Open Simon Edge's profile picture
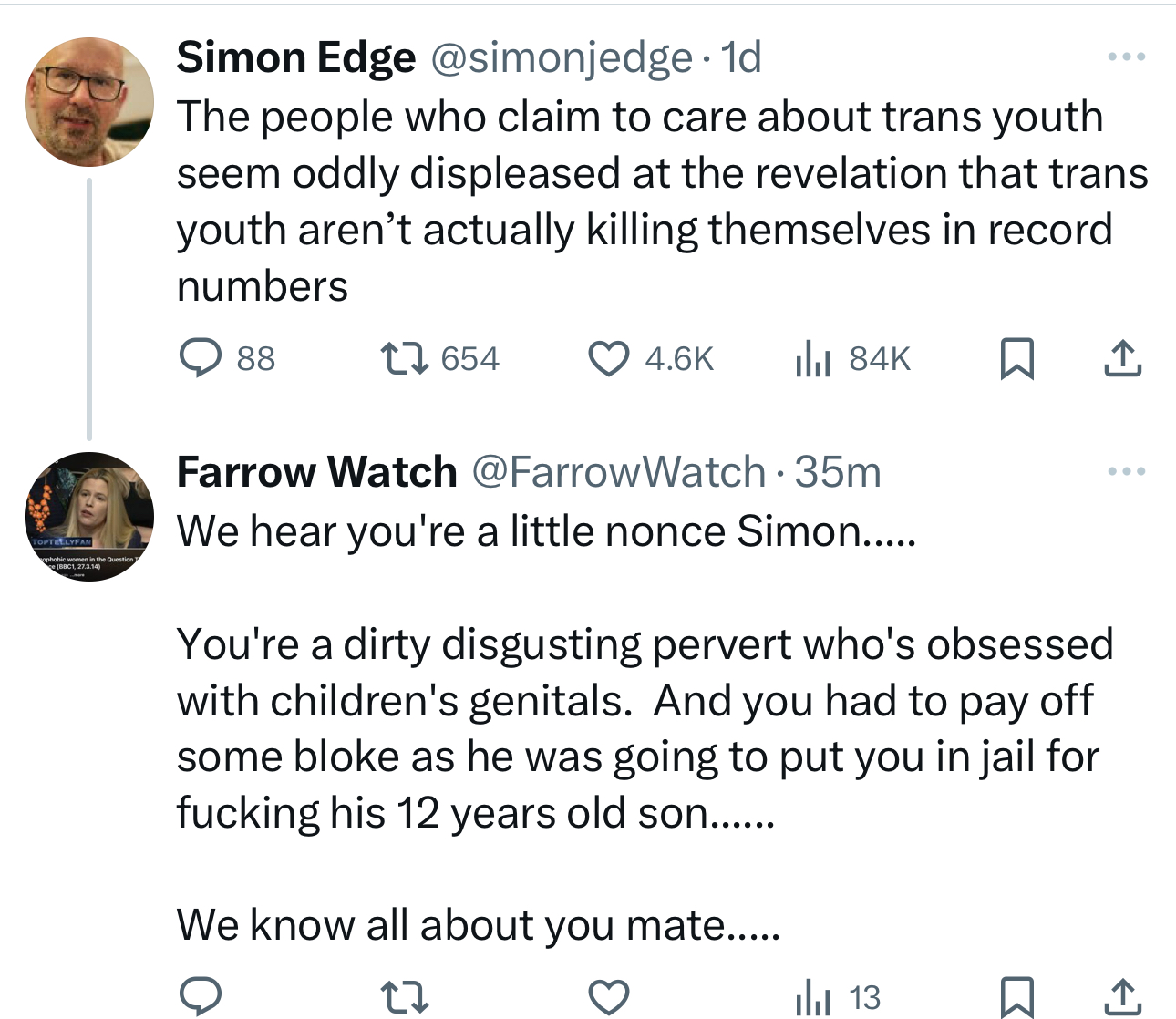1176x1019 pixels. point(89,101)
